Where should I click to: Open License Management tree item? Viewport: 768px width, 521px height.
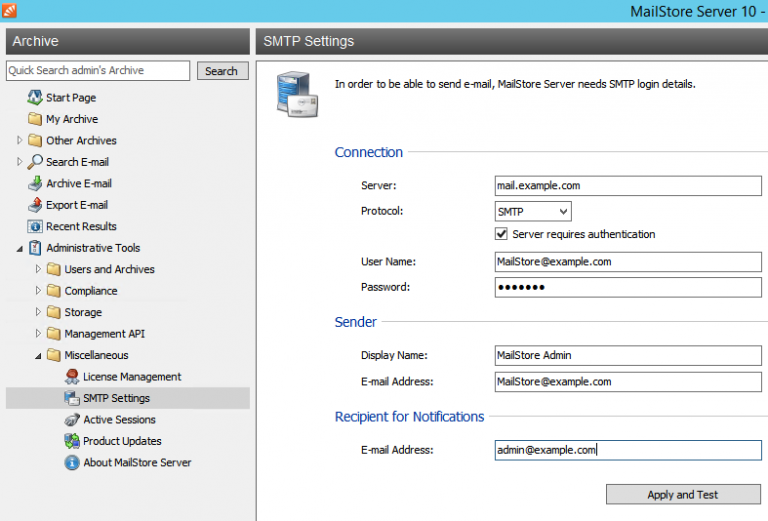pos(132,377)
